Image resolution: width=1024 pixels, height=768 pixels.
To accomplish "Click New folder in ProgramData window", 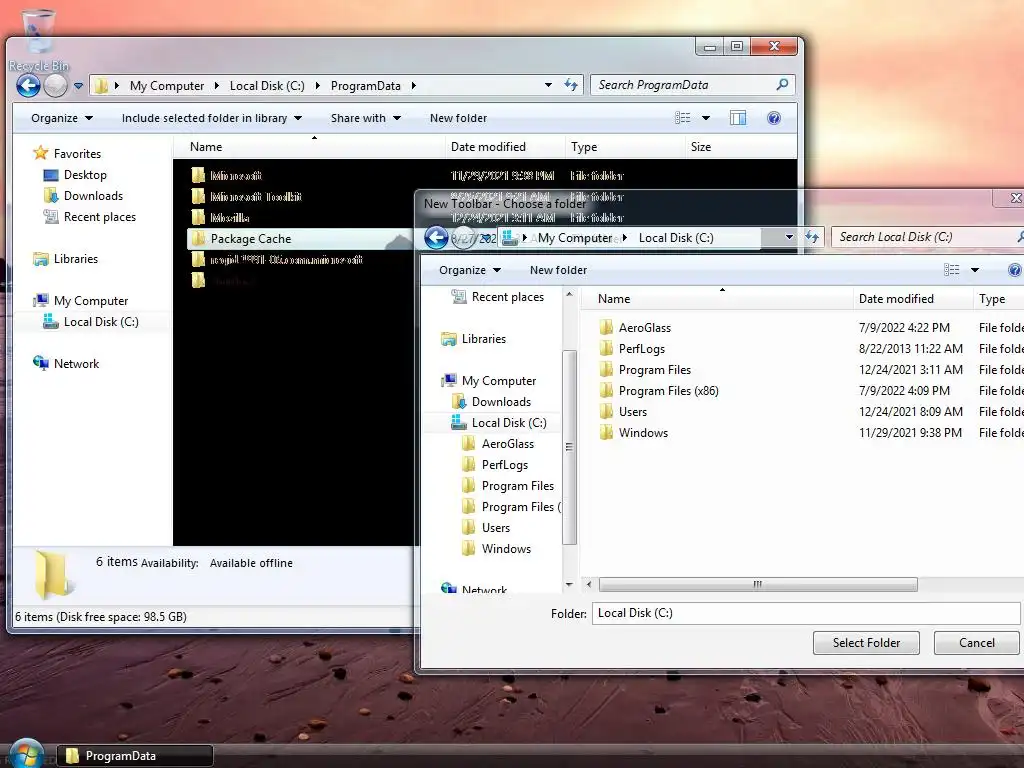I will (x=458, y=118).
